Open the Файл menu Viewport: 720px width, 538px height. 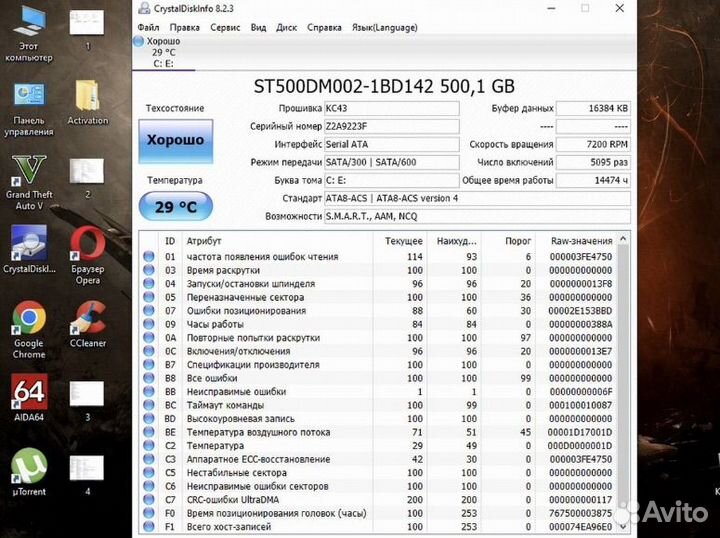148,27
